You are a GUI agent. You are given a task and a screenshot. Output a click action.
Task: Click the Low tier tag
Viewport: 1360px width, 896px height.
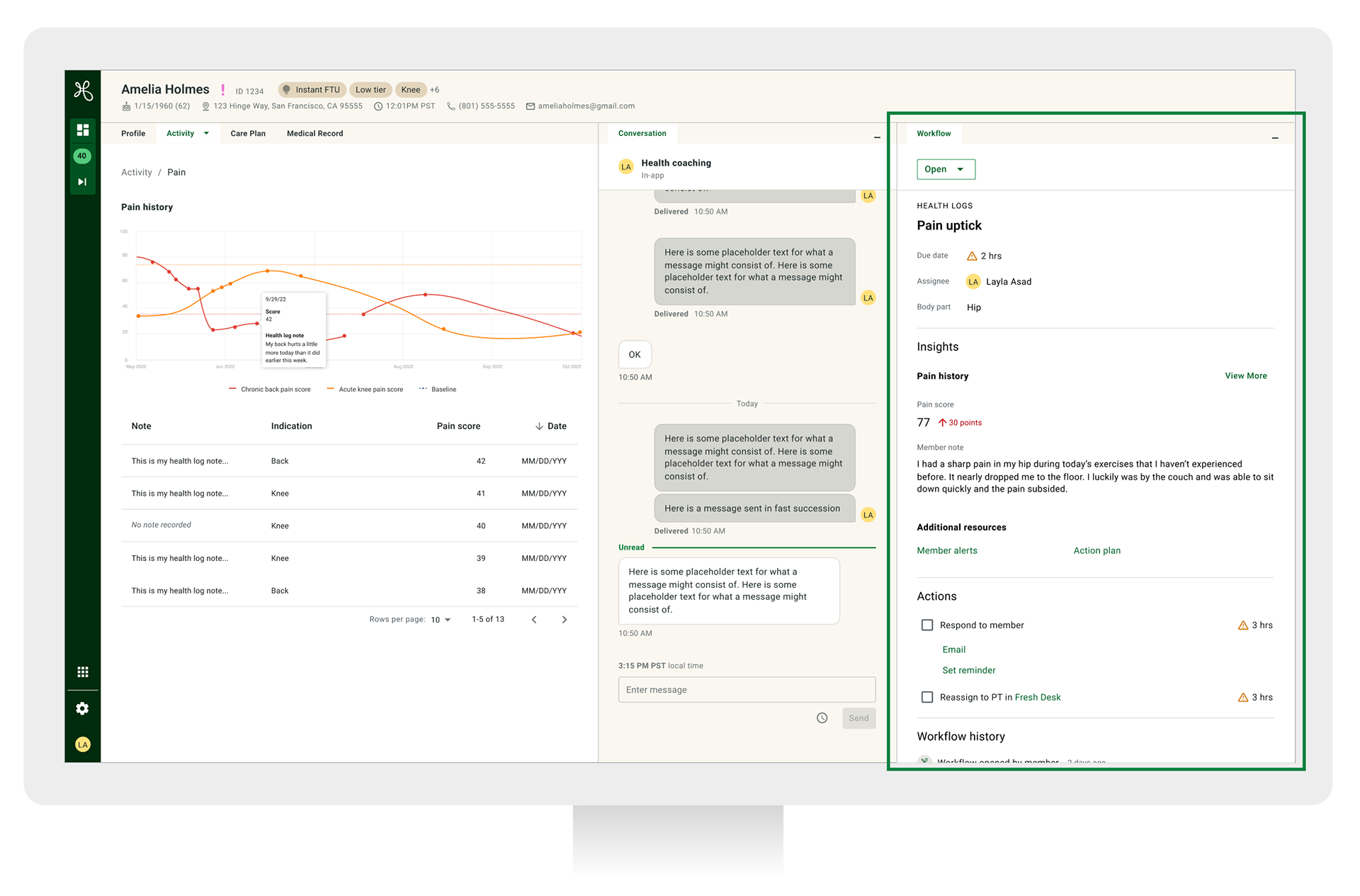click(370, 90)
